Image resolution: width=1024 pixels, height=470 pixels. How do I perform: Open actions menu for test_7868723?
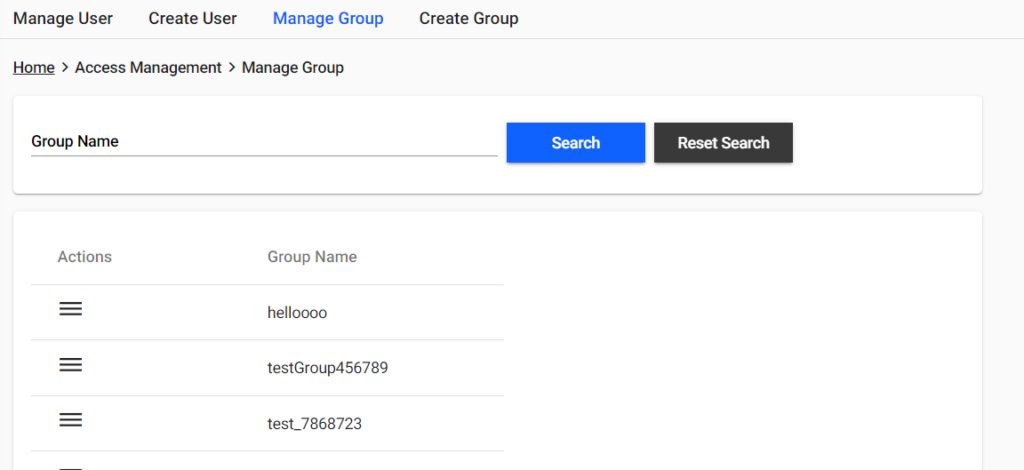coord(71,420)
